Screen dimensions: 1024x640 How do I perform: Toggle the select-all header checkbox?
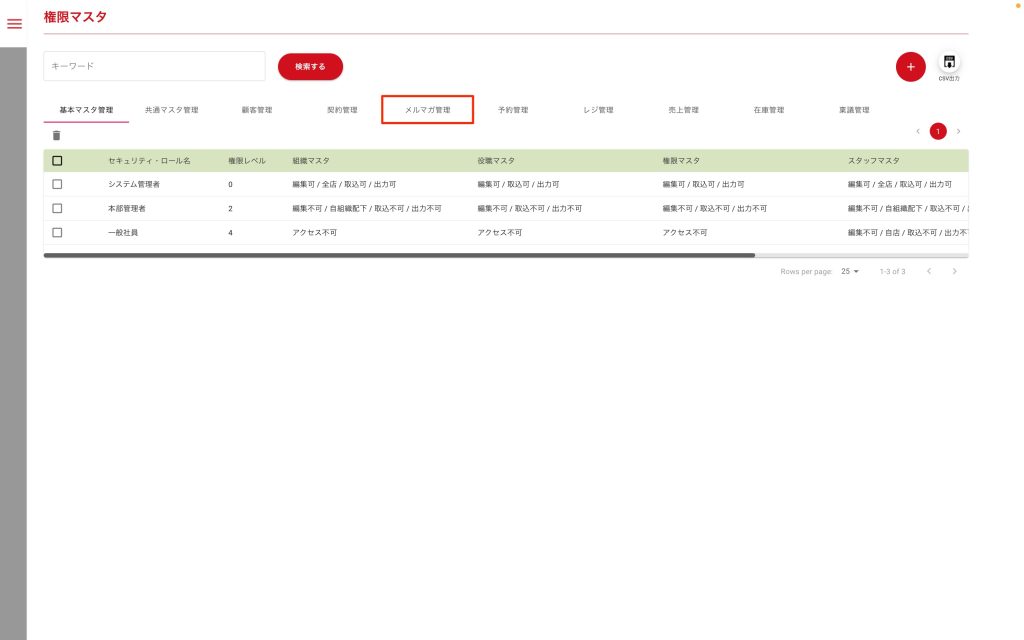57,160
